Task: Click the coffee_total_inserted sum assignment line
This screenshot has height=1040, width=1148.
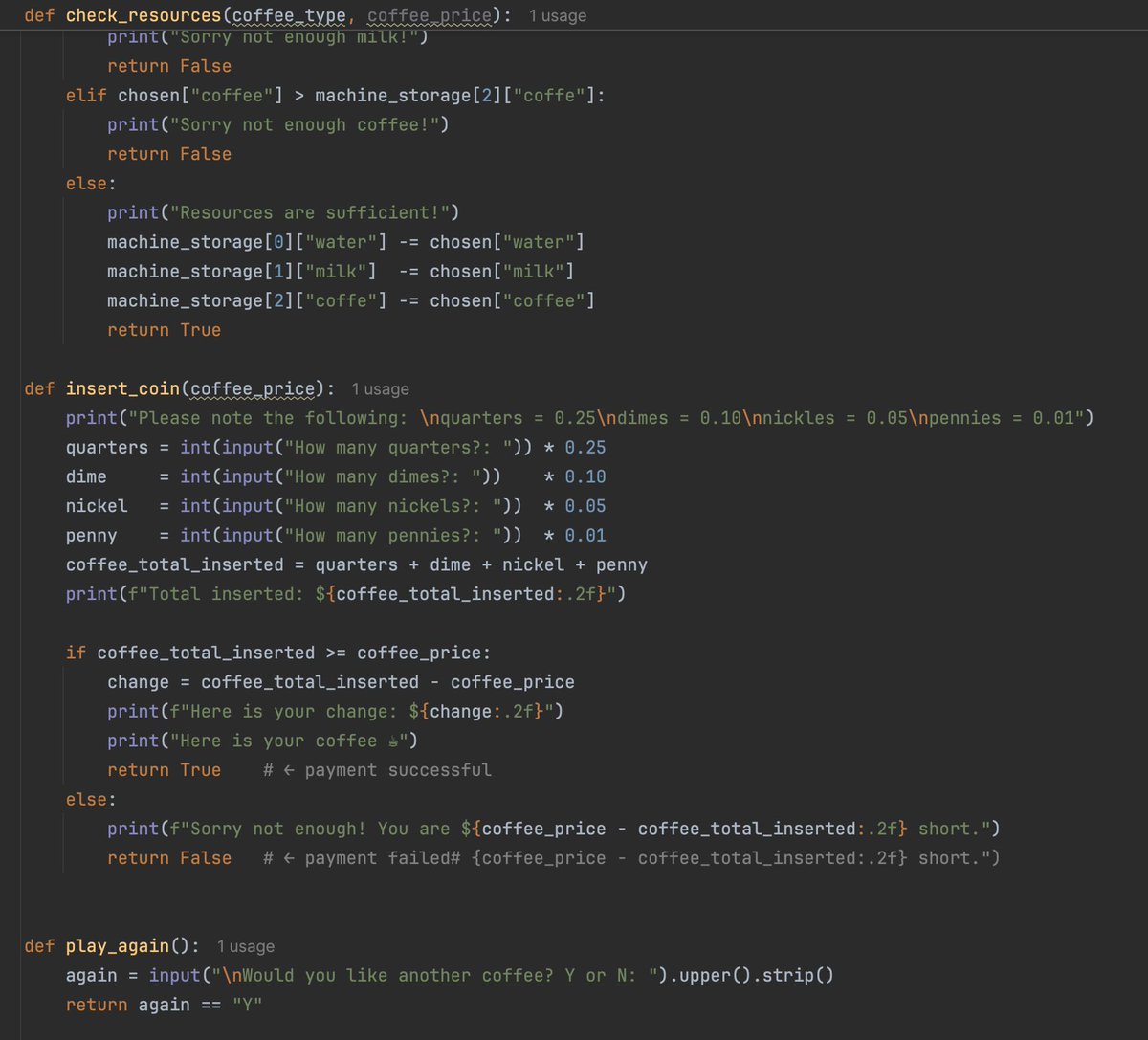Action: (x=357, y=564)
